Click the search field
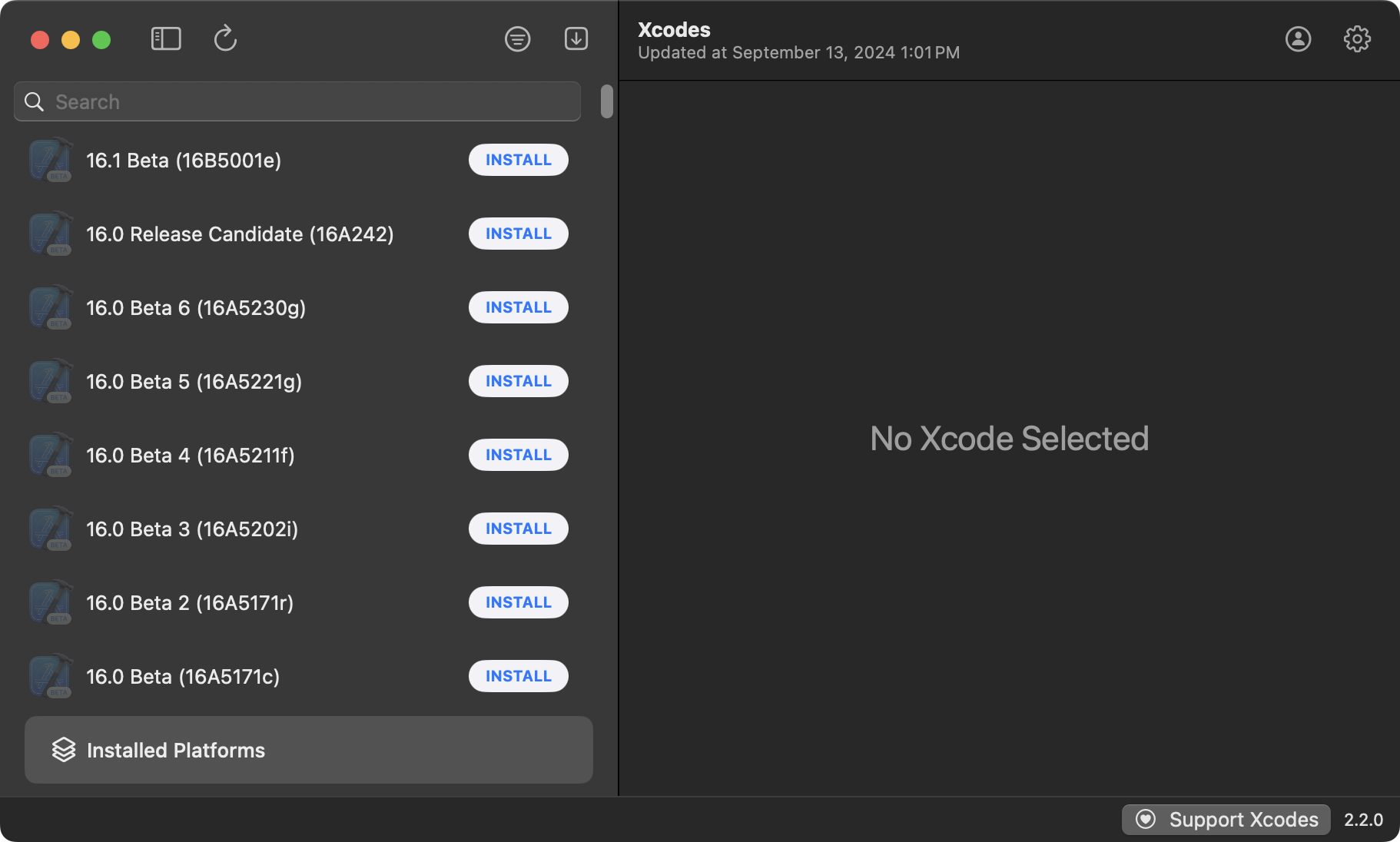This screenshot has height=842, width=1400. click(307, 101)
